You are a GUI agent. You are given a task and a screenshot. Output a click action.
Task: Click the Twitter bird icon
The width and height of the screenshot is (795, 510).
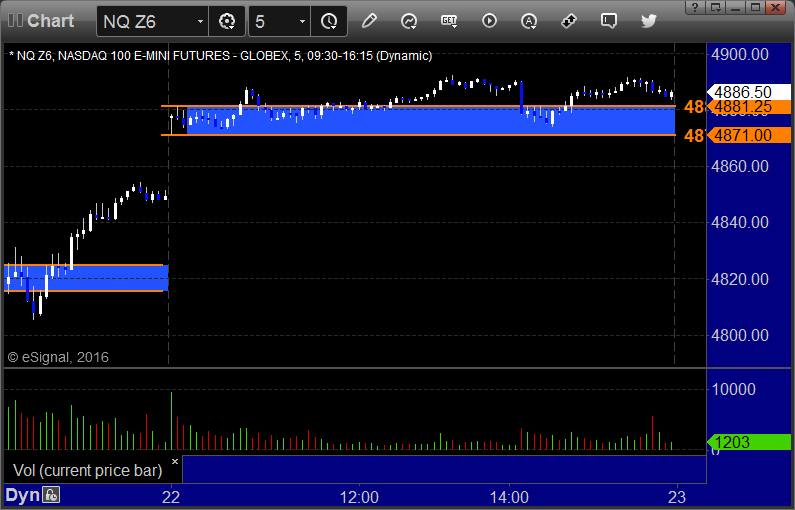[648, 21]
